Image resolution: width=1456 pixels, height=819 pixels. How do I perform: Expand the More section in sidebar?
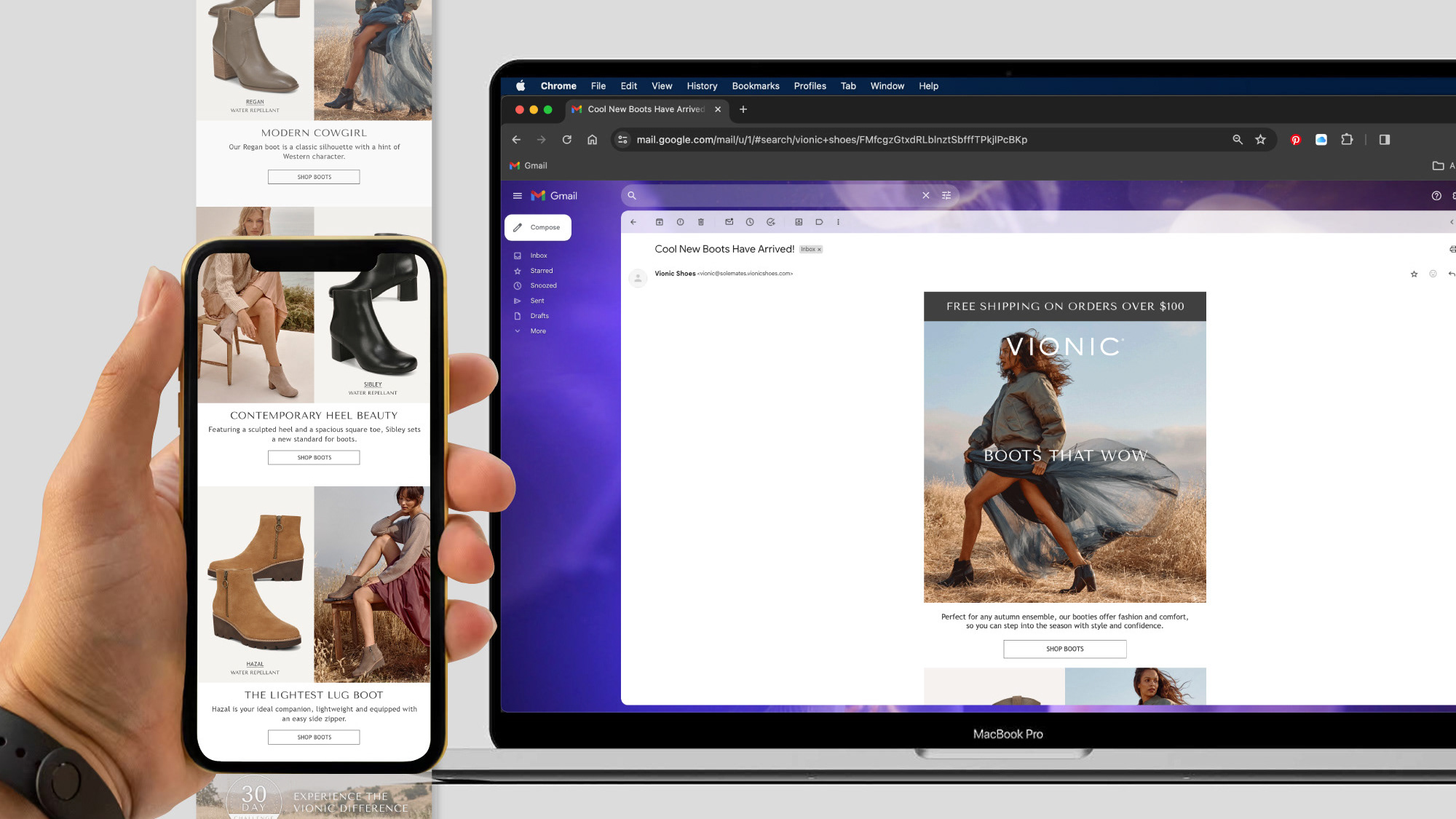coord(538,331)
